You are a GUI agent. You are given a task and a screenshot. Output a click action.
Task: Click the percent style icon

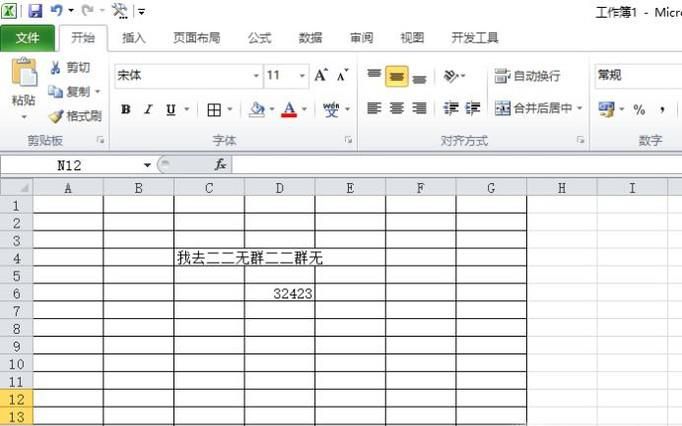point(639,109)
